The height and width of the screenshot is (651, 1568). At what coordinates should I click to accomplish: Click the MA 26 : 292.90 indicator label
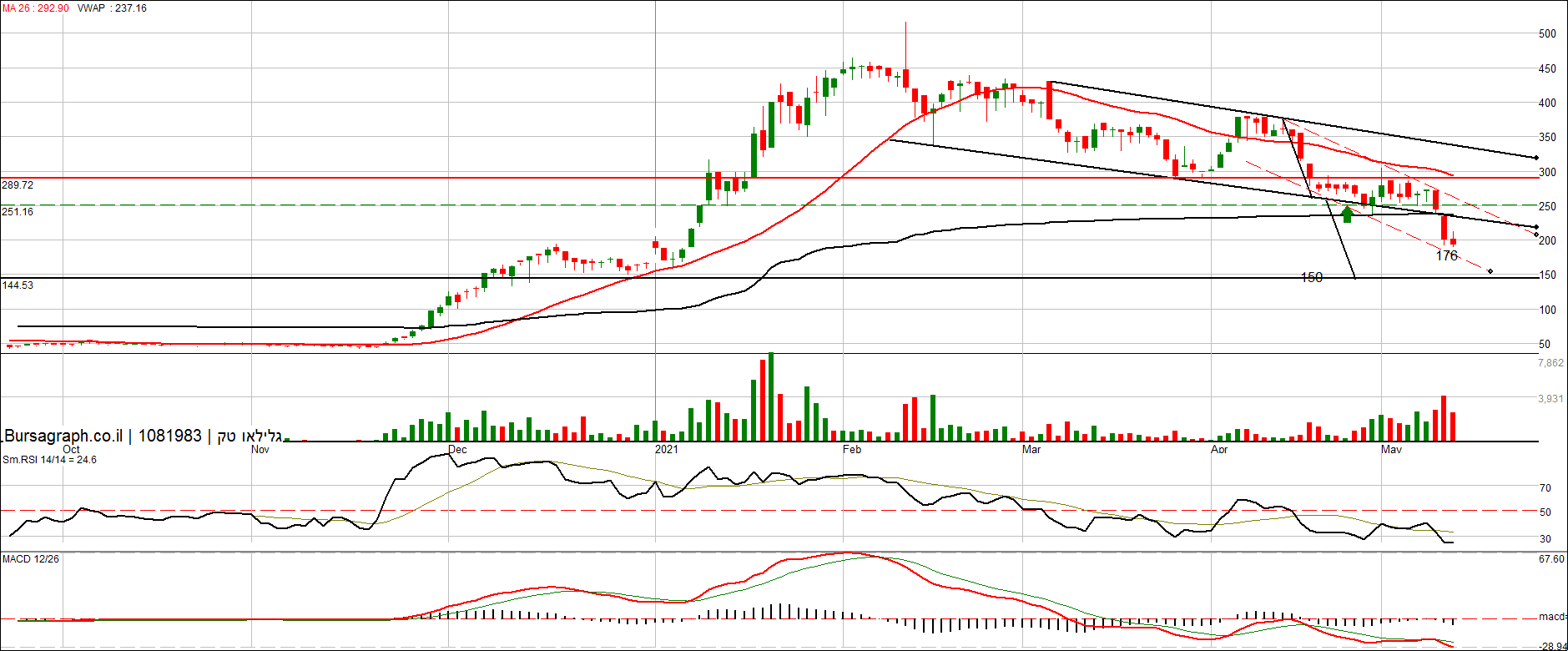[x=36, y=8]
